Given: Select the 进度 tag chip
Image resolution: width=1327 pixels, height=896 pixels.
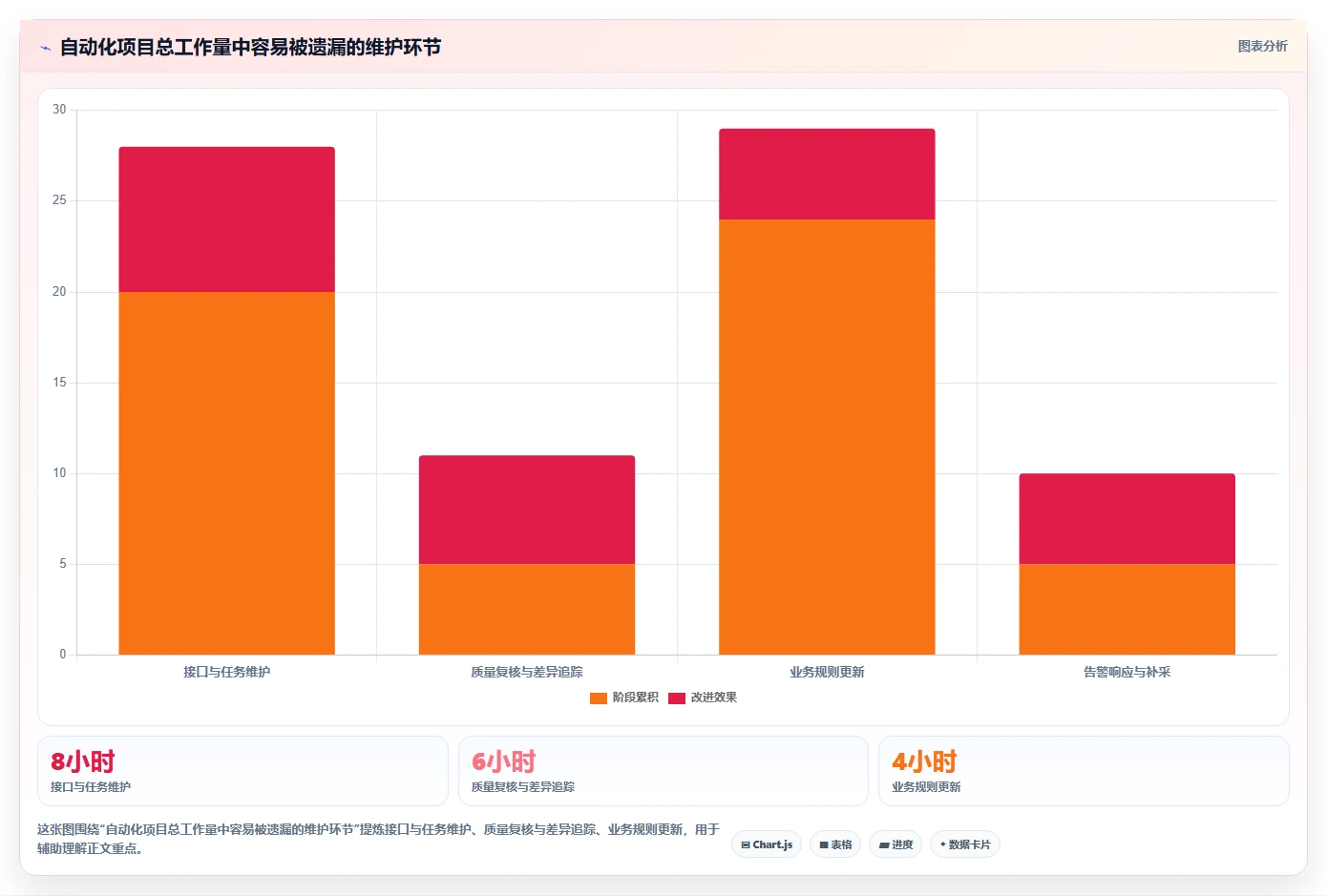Looking at the screenshot, I should [x=895, y=844].
